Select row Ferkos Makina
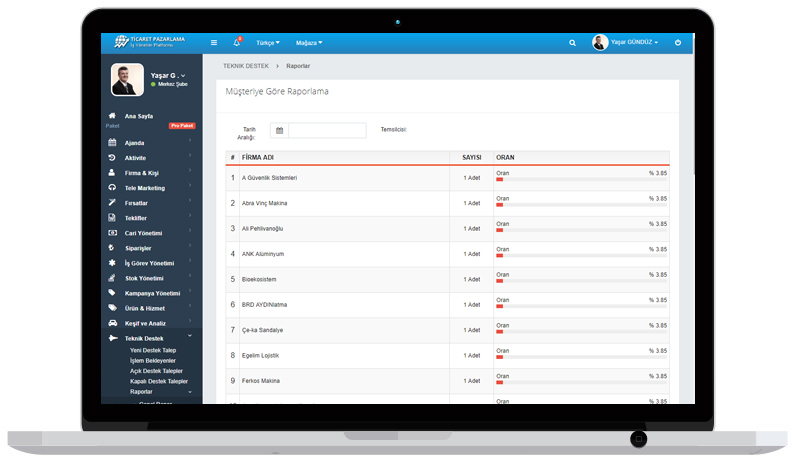The height and width of the screenshot is (463, 800). [447, 381]
